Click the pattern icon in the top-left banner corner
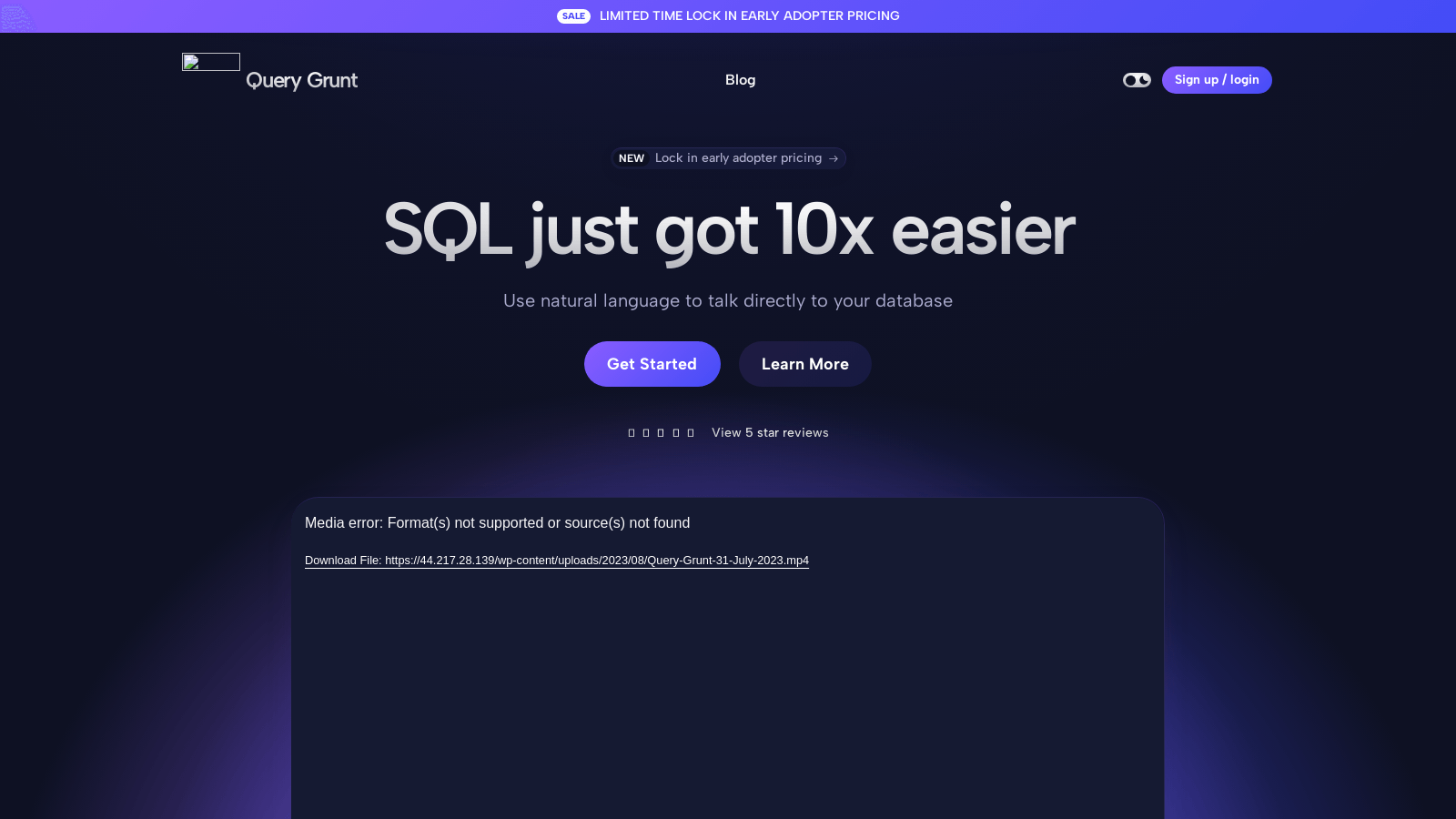Screen dimensions: 1456x819 pyautogui.click(x=16, y=16)
